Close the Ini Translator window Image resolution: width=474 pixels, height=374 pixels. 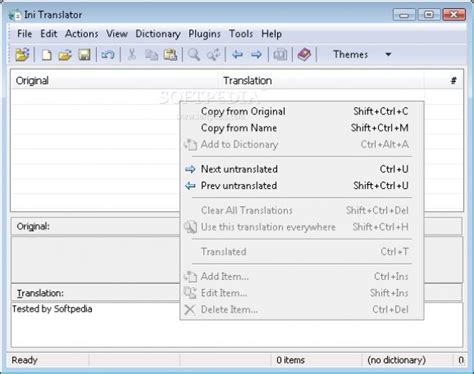tap(454, 15)
